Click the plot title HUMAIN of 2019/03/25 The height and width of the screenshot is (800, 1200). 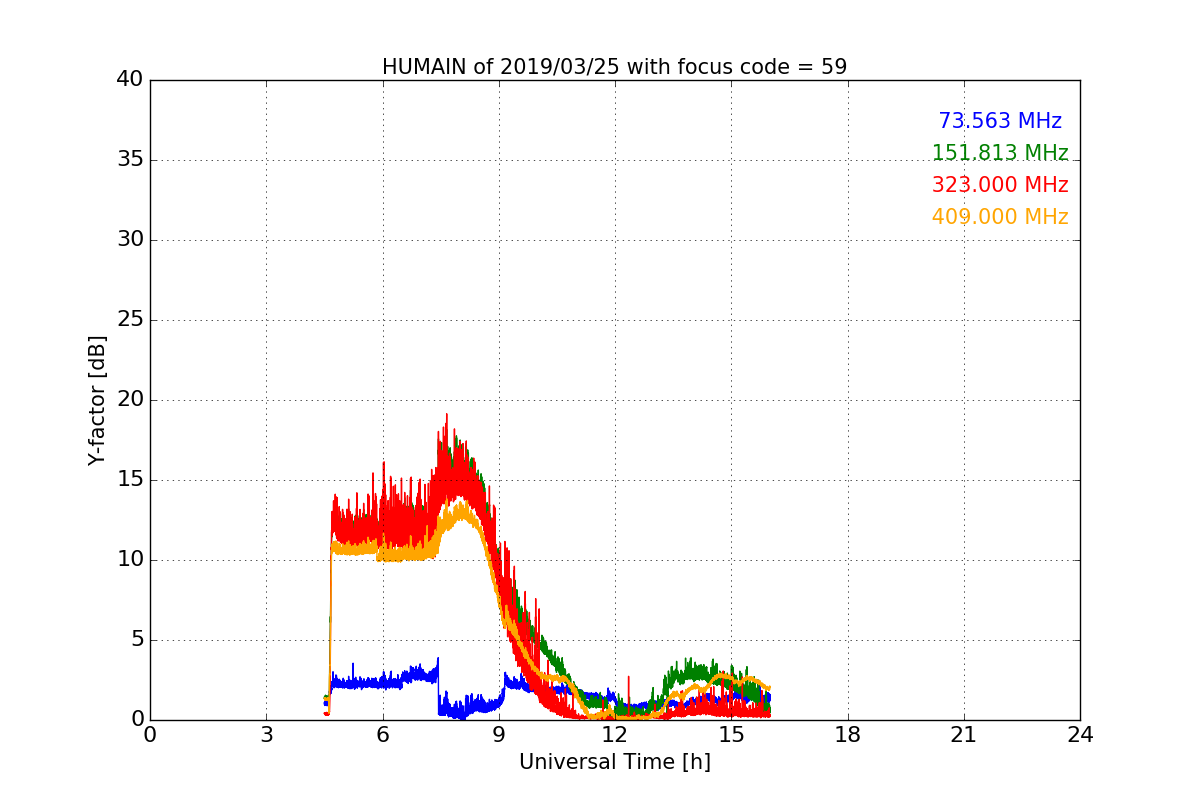[x=614, y=67]
